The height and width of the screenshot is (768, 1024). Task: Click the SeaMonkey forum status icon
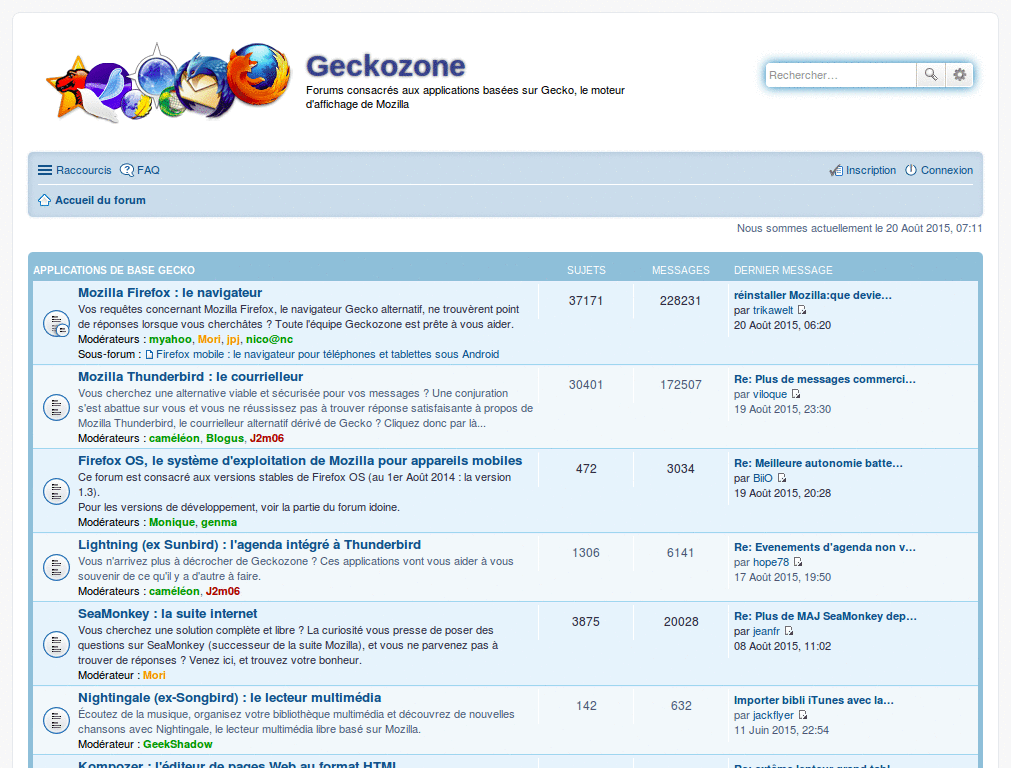[56, 645]
